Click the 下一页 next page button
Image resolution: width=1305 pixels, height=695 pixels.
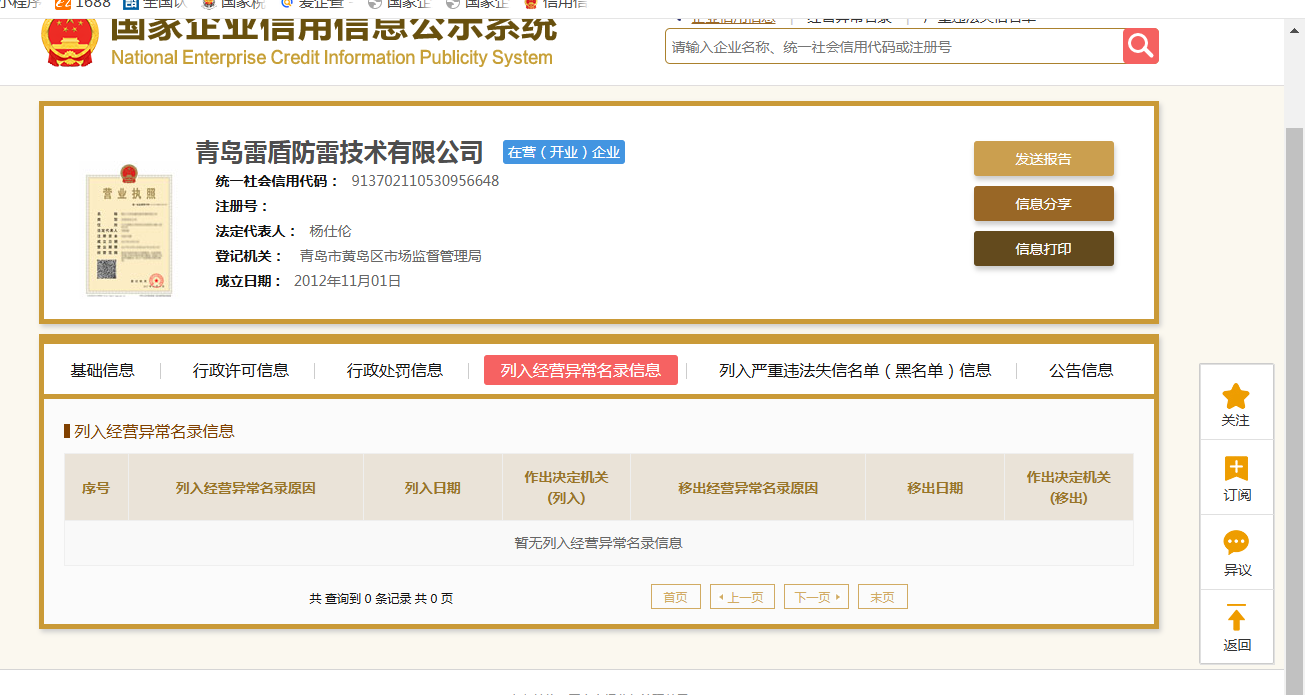[x=816, y=597]
